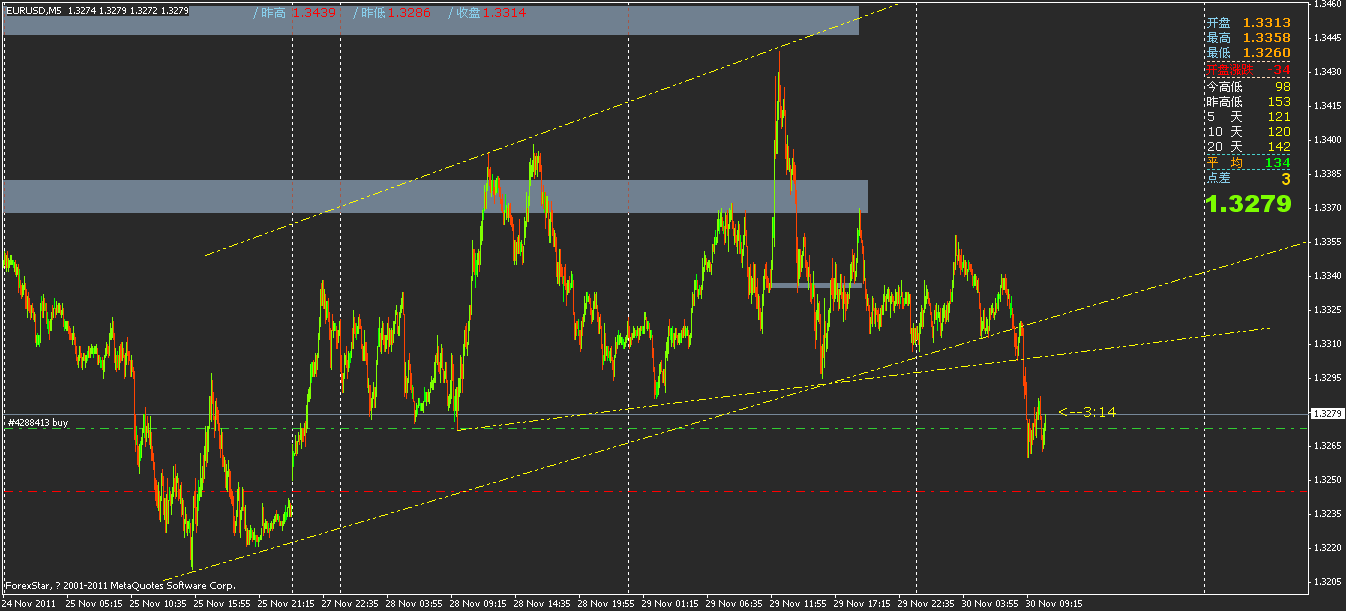The width and height of the screenshot is (1346, 611).
Task: Click the ForexStar MetaQuotes copyright text
Action: (x=120, y=584)
